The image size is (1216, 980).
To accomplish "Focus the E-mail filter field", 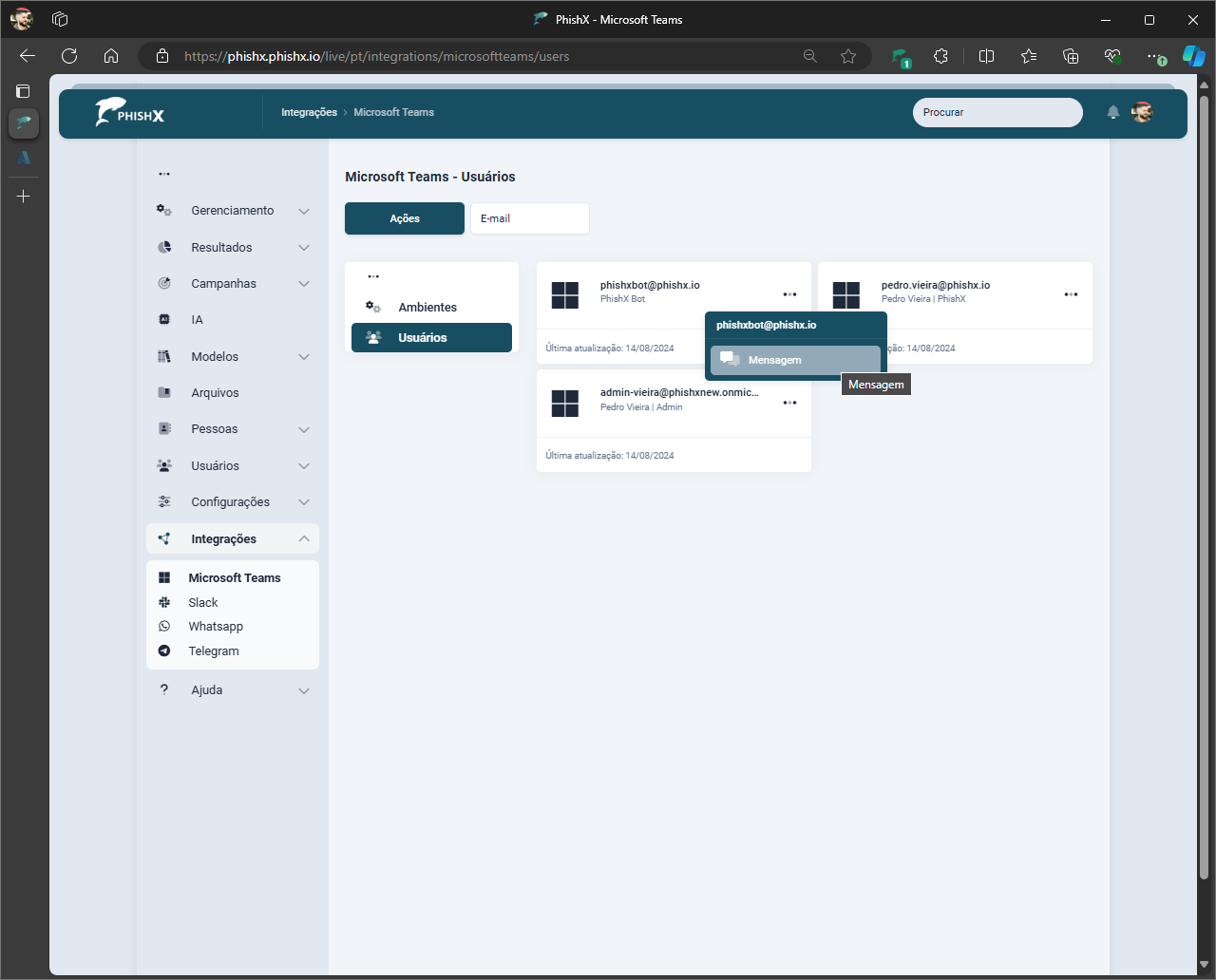I will point(530,218).
